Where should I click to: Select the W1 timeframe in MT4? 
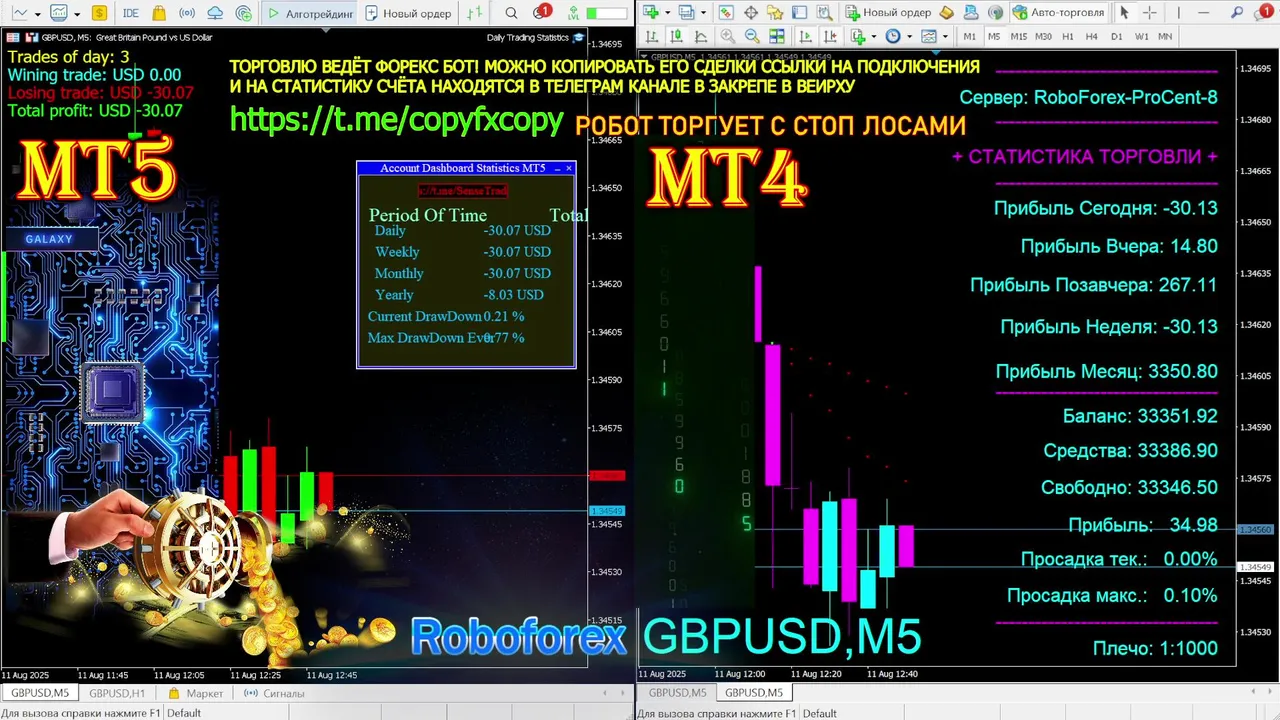[x=1141, y=36]
